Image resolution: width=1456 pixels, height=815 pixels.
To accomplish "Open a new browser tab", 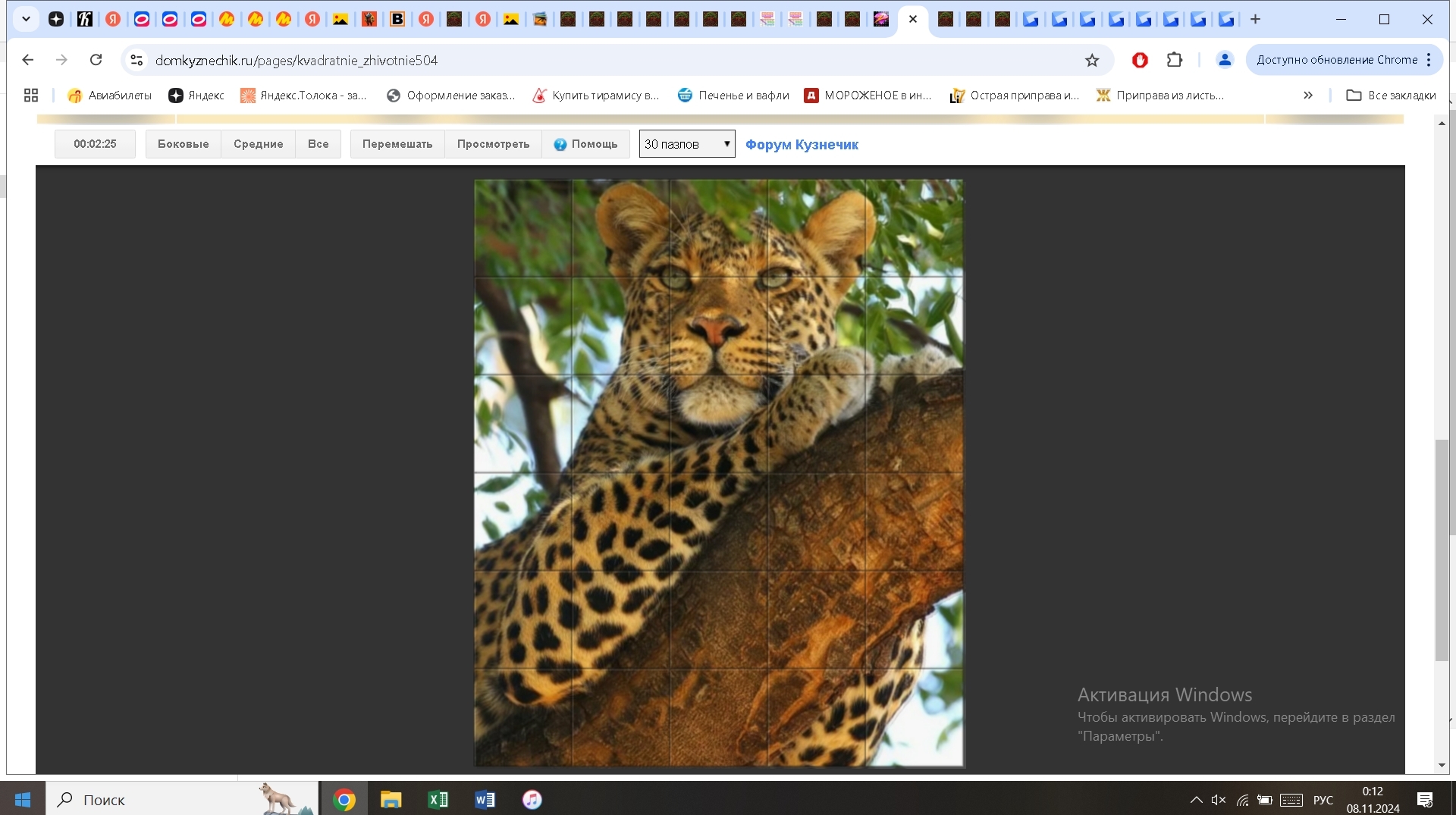I will (x=1255, y=19).
